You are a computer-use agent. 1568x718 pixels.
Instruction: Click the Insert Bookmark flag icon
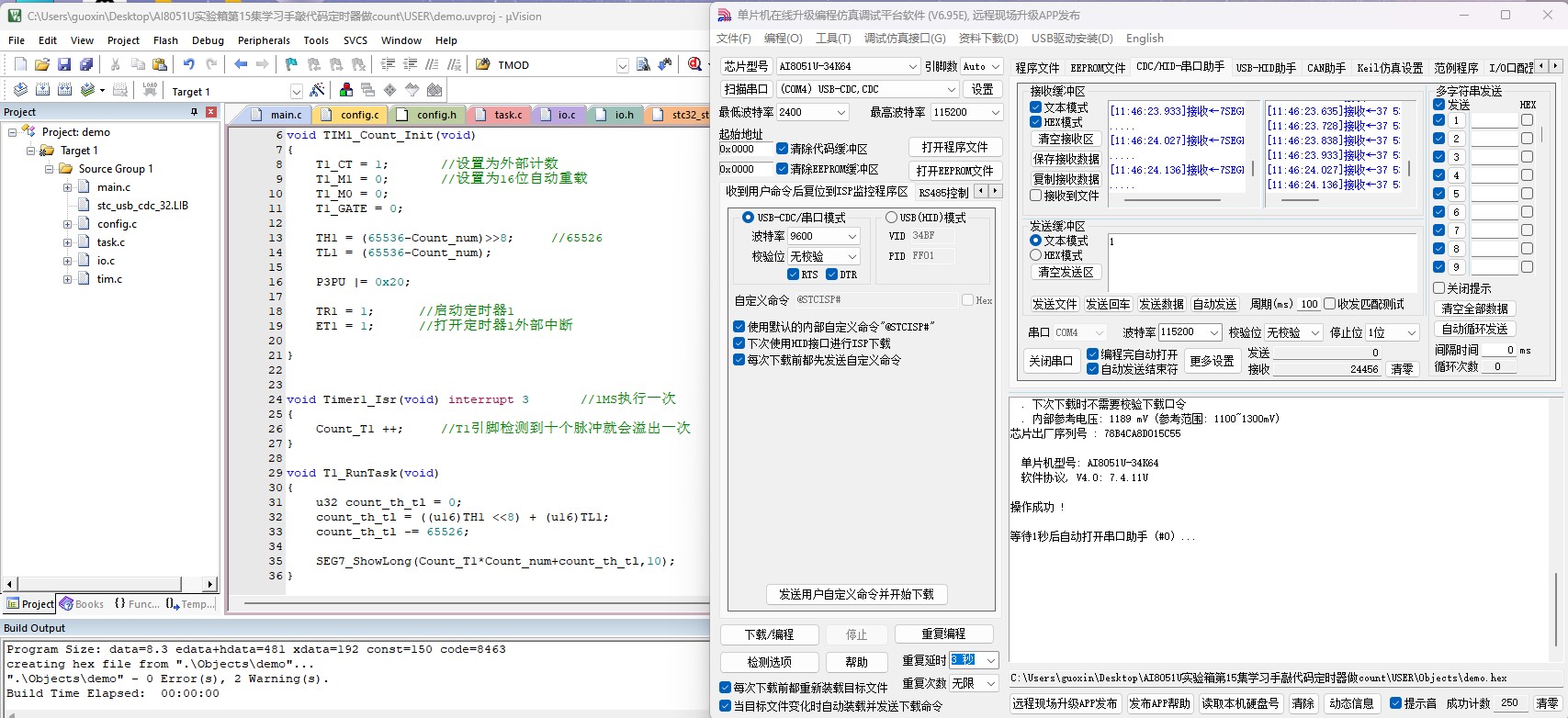click(291, 64)
